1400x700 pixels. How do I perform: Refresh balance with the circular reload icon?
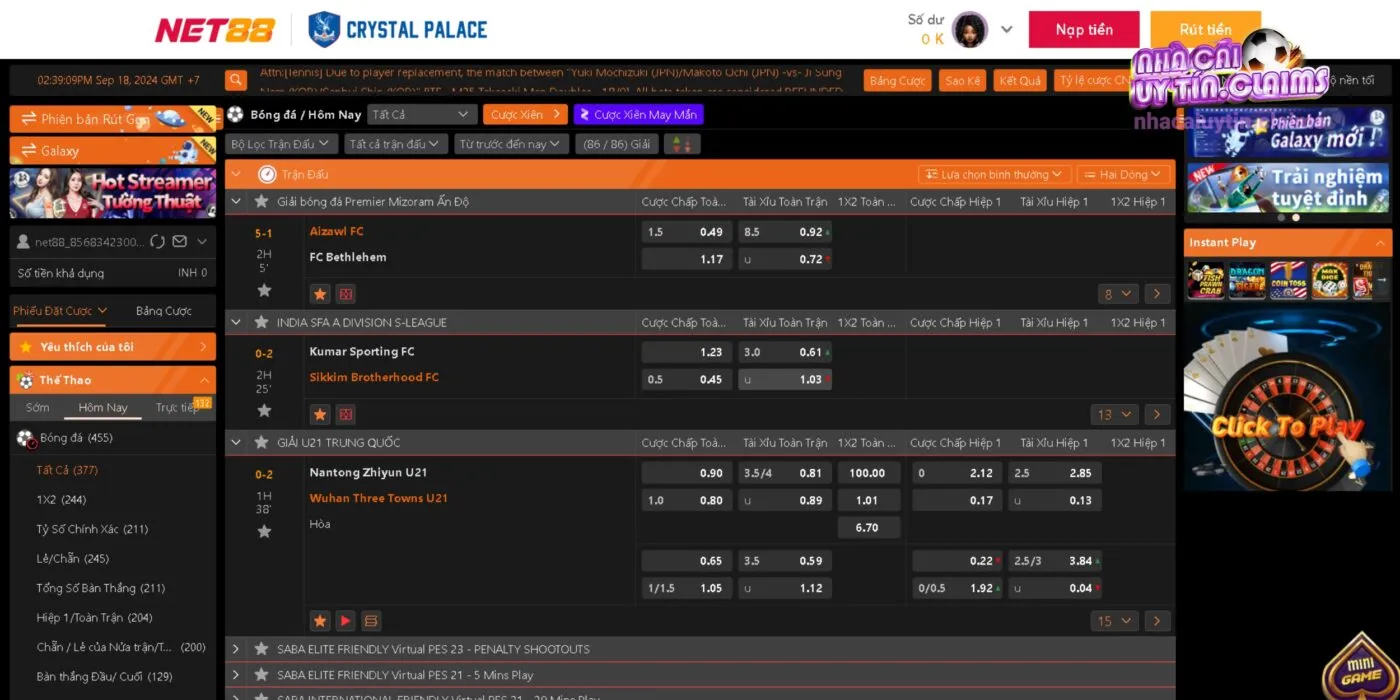pyautogui.click(x=155, y=241)
